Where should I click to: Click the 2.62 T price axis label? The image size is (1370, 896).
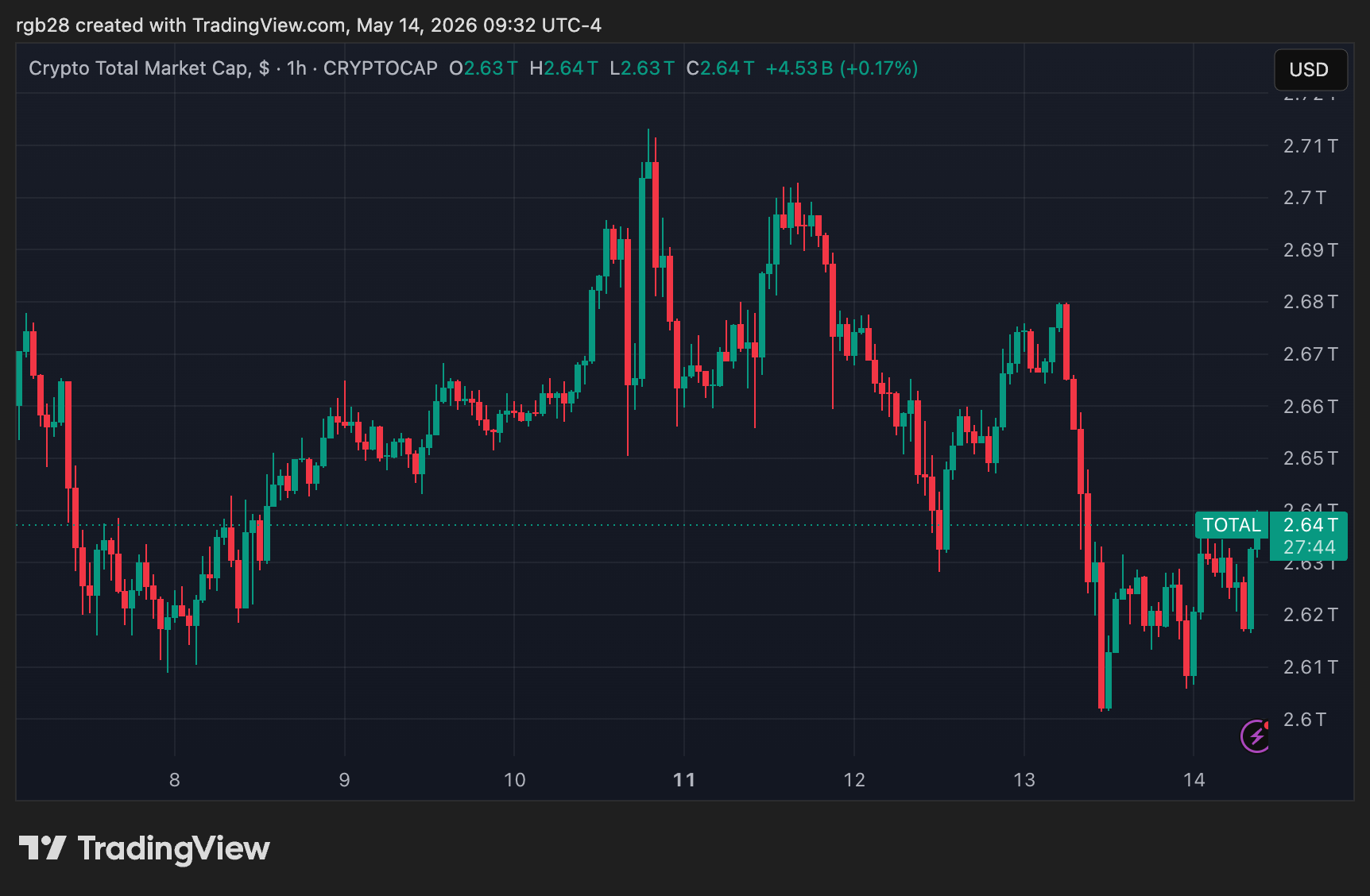click(x=1310, y=615)
